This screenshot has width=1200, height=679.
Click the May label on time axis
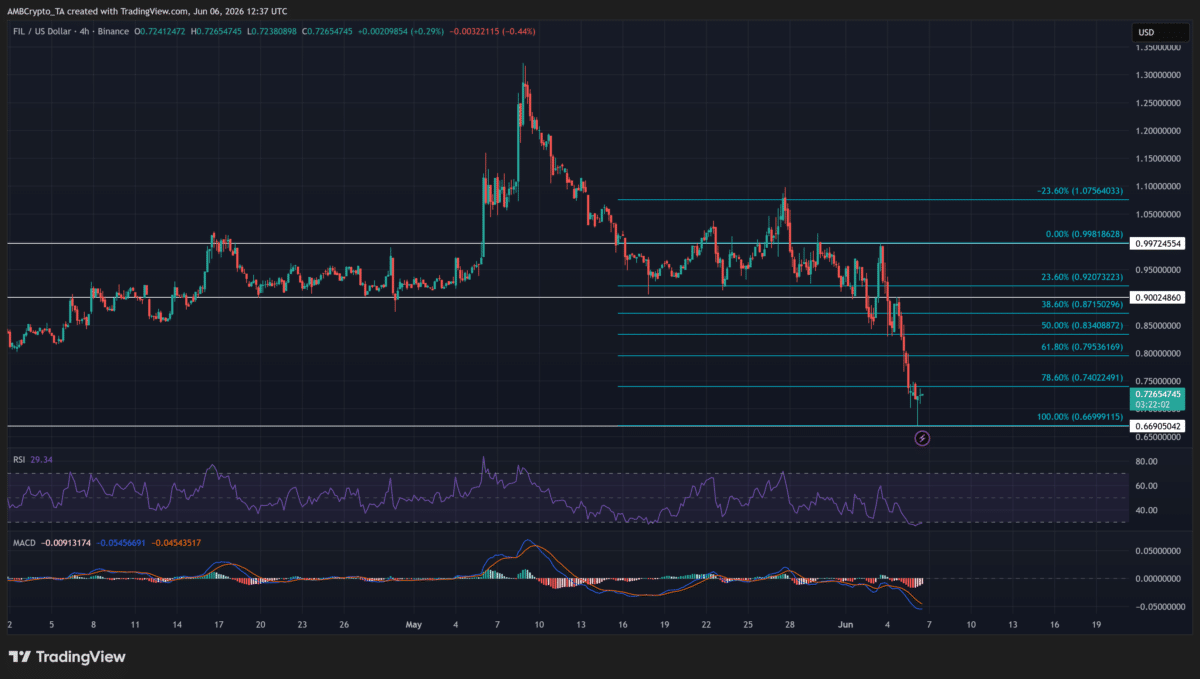coord(414,624)
